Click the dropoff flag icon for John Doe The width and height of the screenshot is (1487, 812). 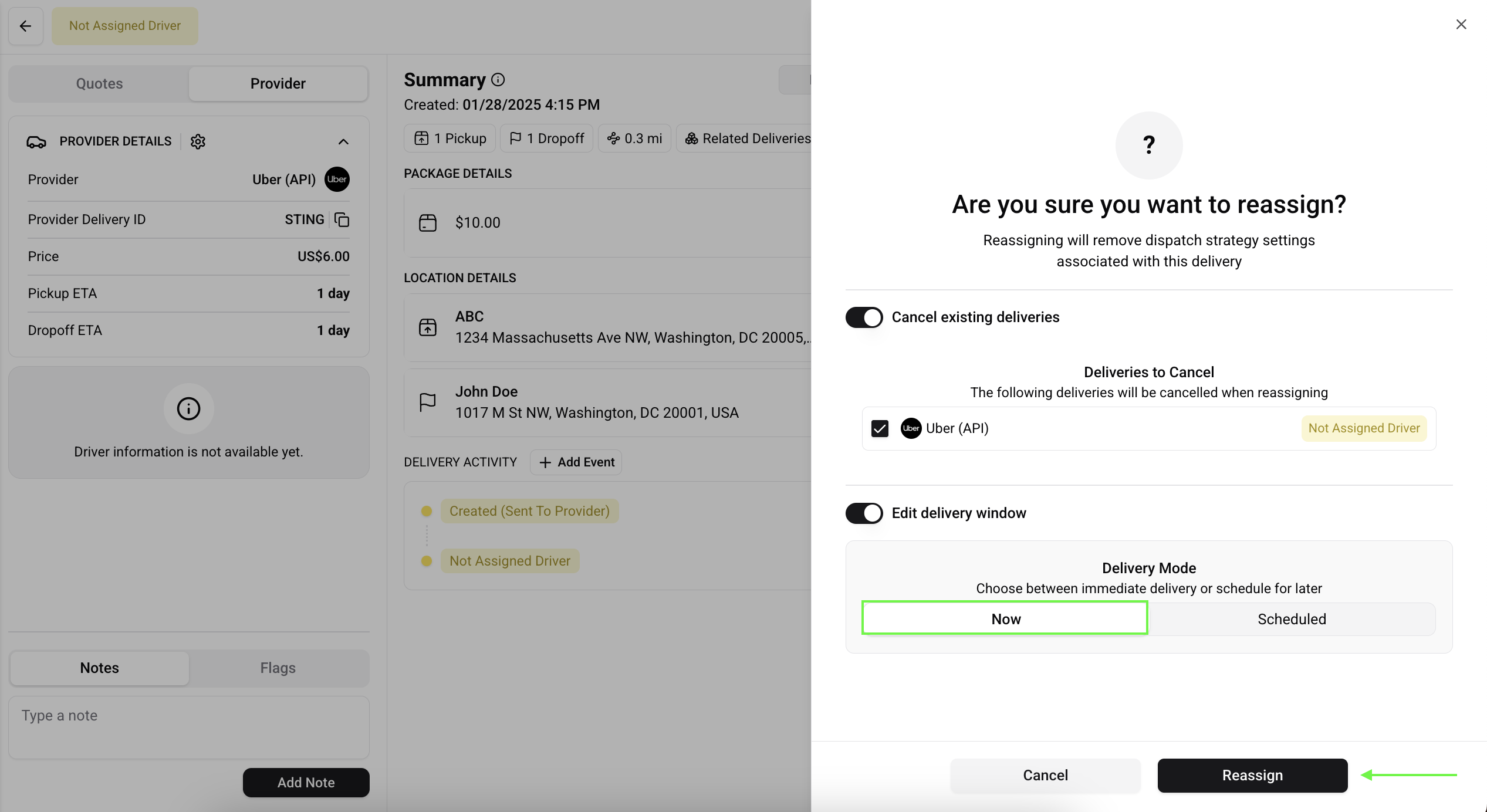click(x=428, y=402)
